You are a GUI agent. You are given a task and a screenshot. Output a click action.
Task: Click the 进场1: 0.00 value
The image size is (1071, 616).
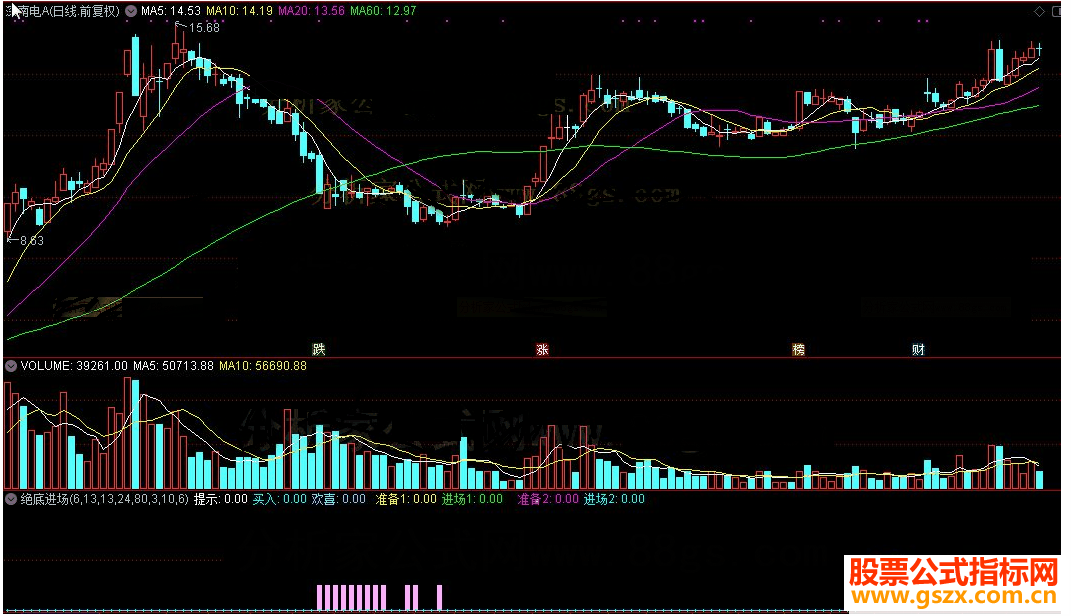coord(473,499)
